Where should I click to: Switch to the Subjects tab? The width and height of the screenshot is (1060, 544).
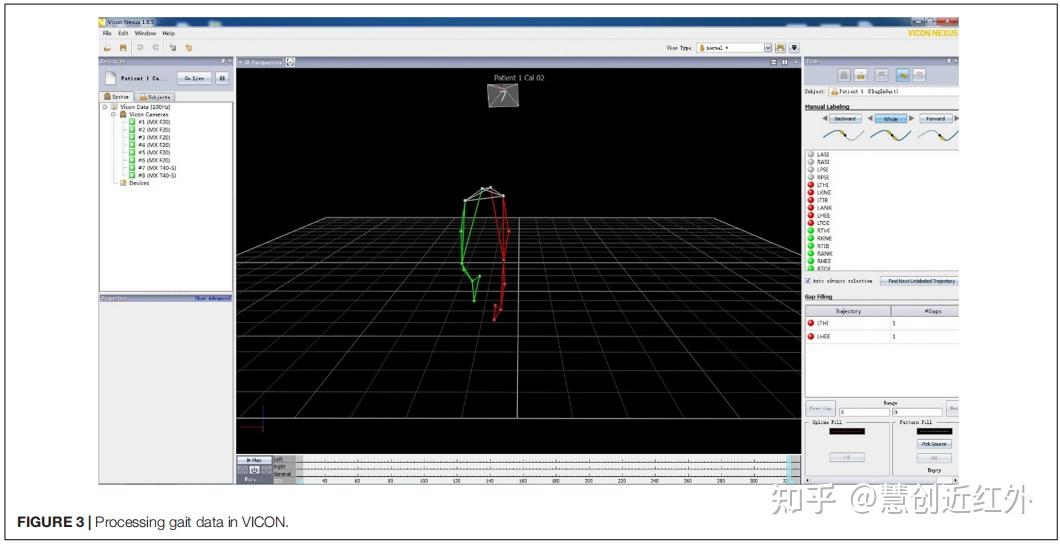[x=155, y=97]
